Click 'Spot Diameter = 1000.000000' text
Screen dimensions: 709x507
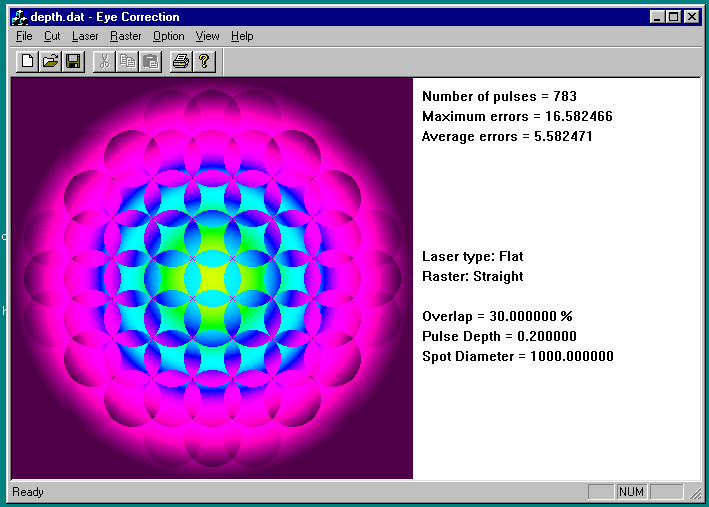tap(518, 356)
